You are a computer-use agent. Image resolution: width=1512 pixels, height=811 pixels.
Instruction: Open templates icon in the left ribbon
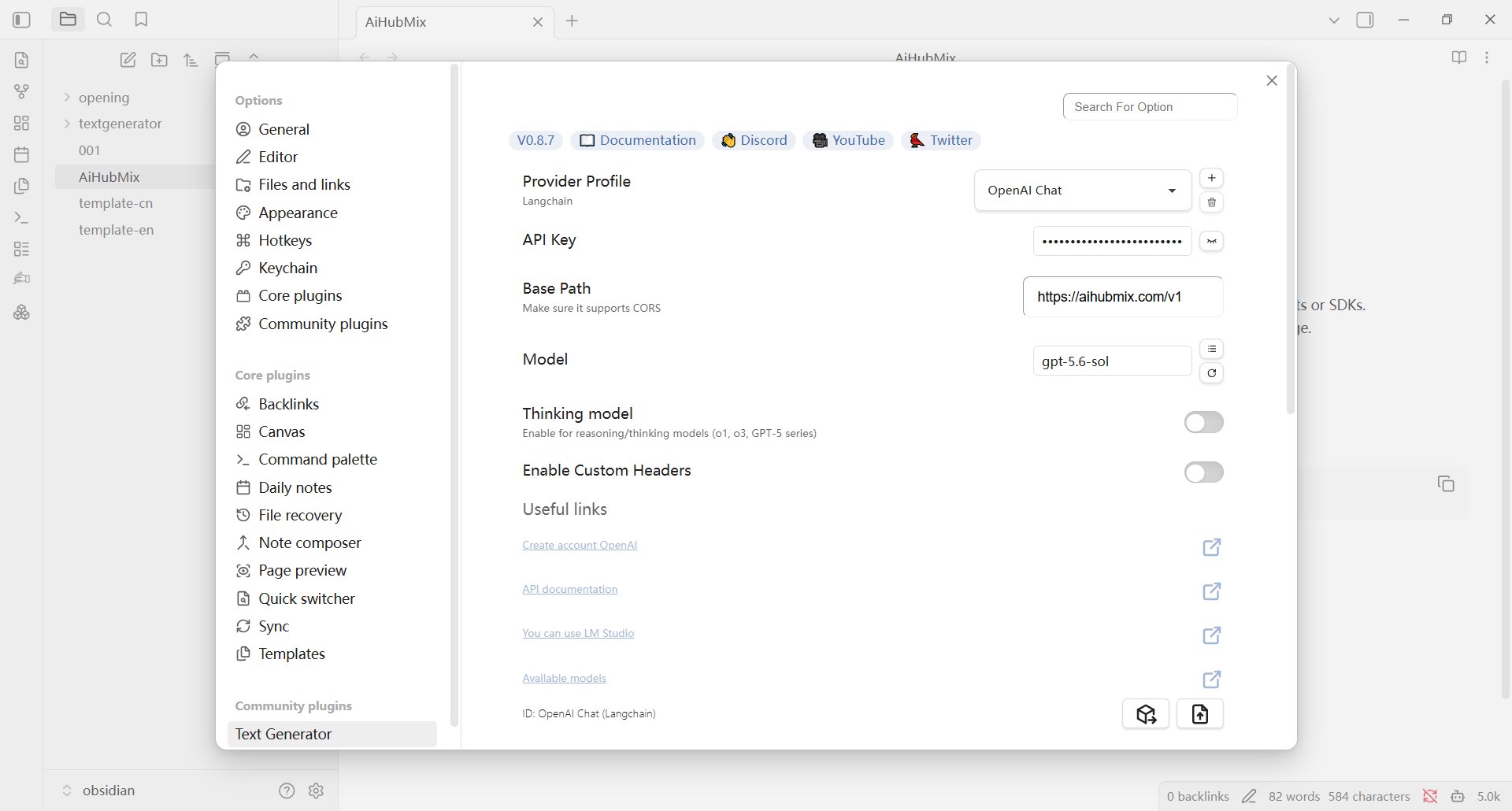[22, 186]
